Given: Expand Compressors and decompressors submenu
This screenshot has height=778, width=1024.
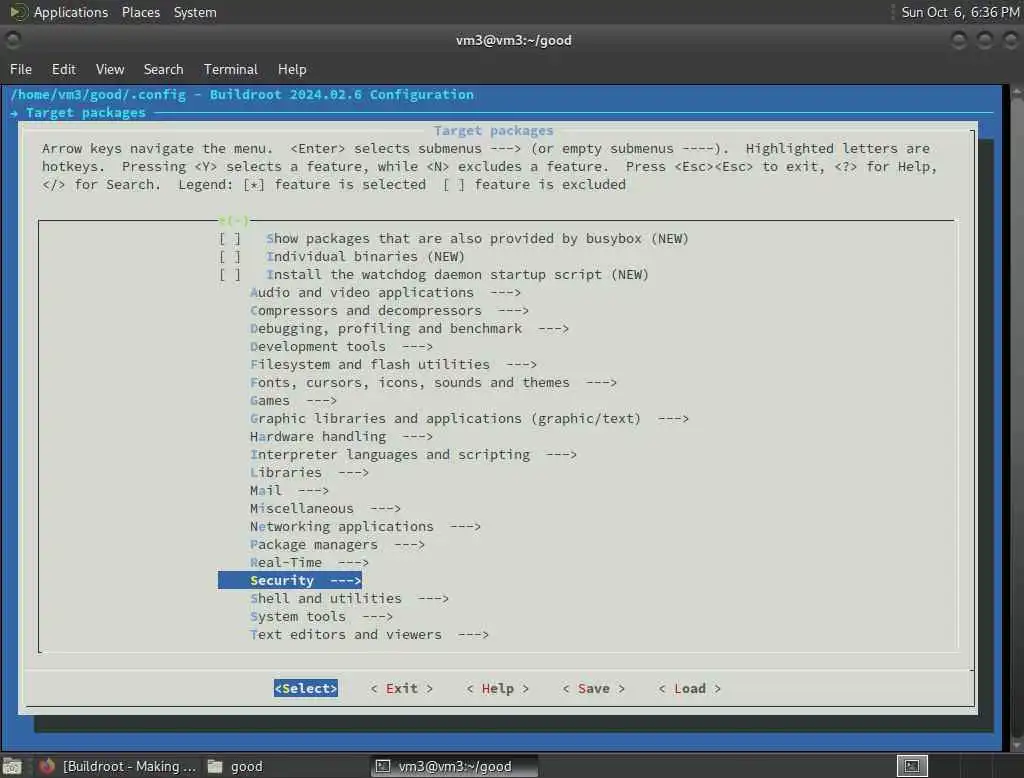Looking at the screenshot, I should point(389,310).
